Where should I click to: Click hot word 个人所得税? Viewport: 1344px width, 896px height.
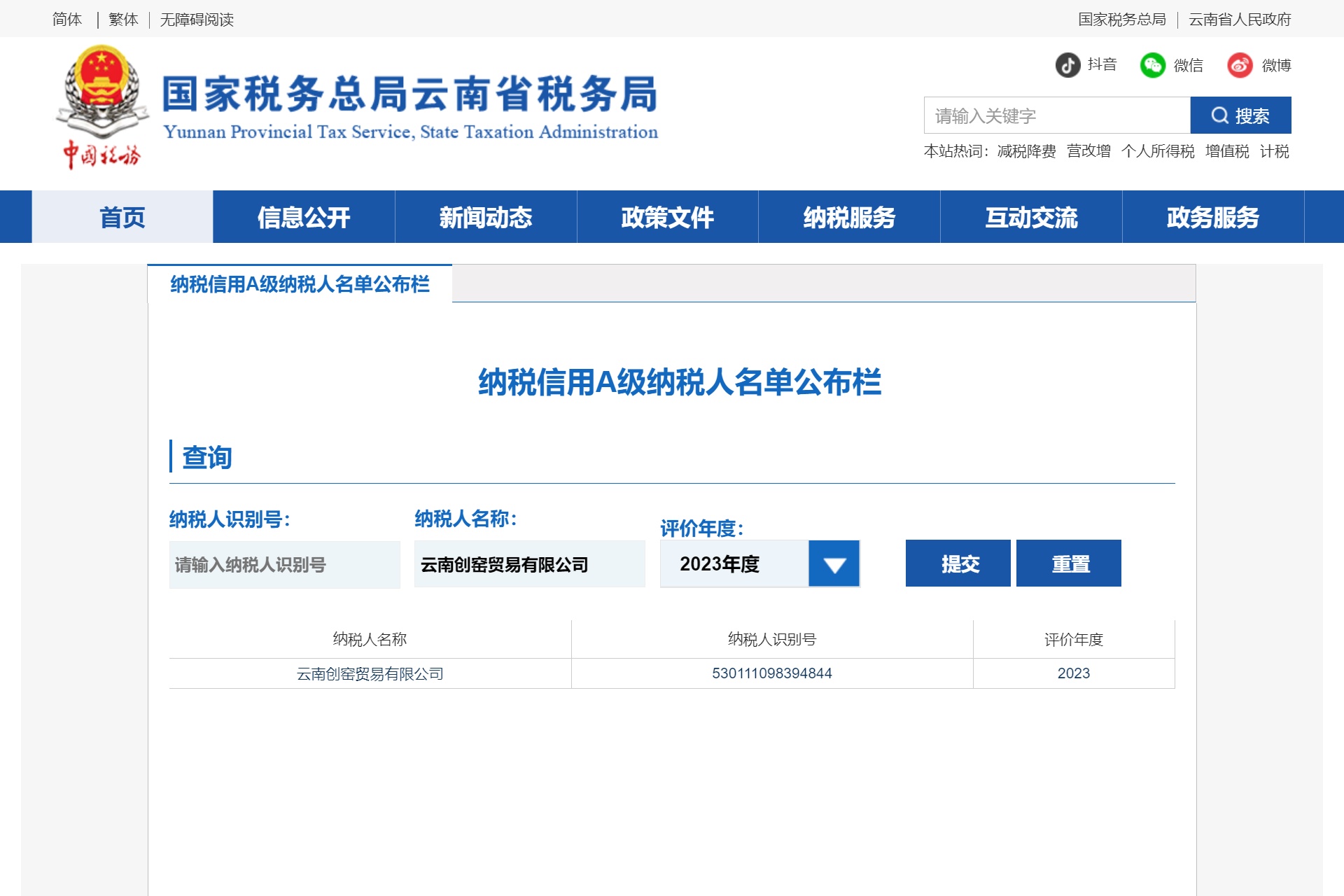(x=1158, y=151)
